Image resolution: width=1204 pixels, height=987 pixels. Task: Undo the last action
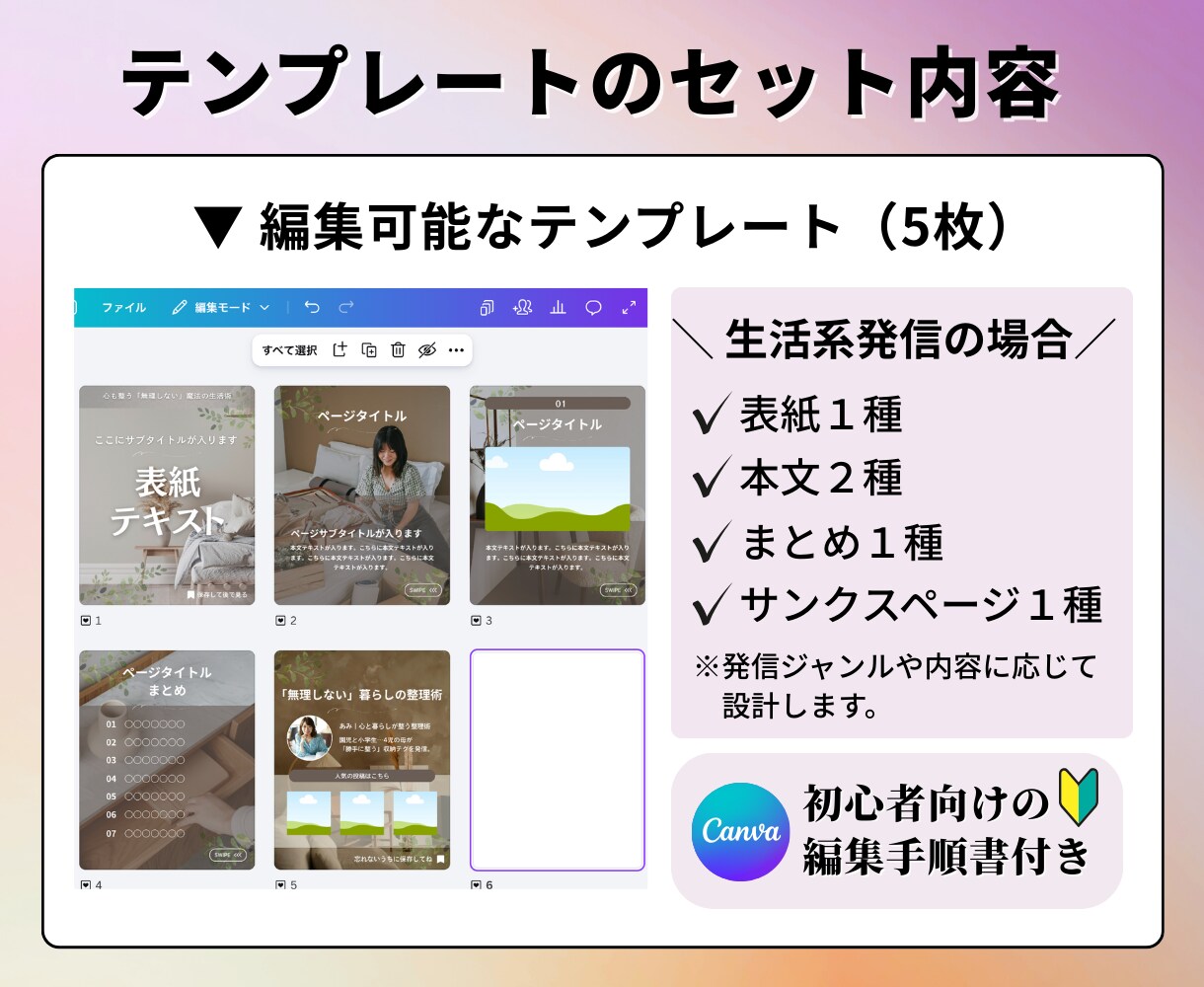coord(312,308)
